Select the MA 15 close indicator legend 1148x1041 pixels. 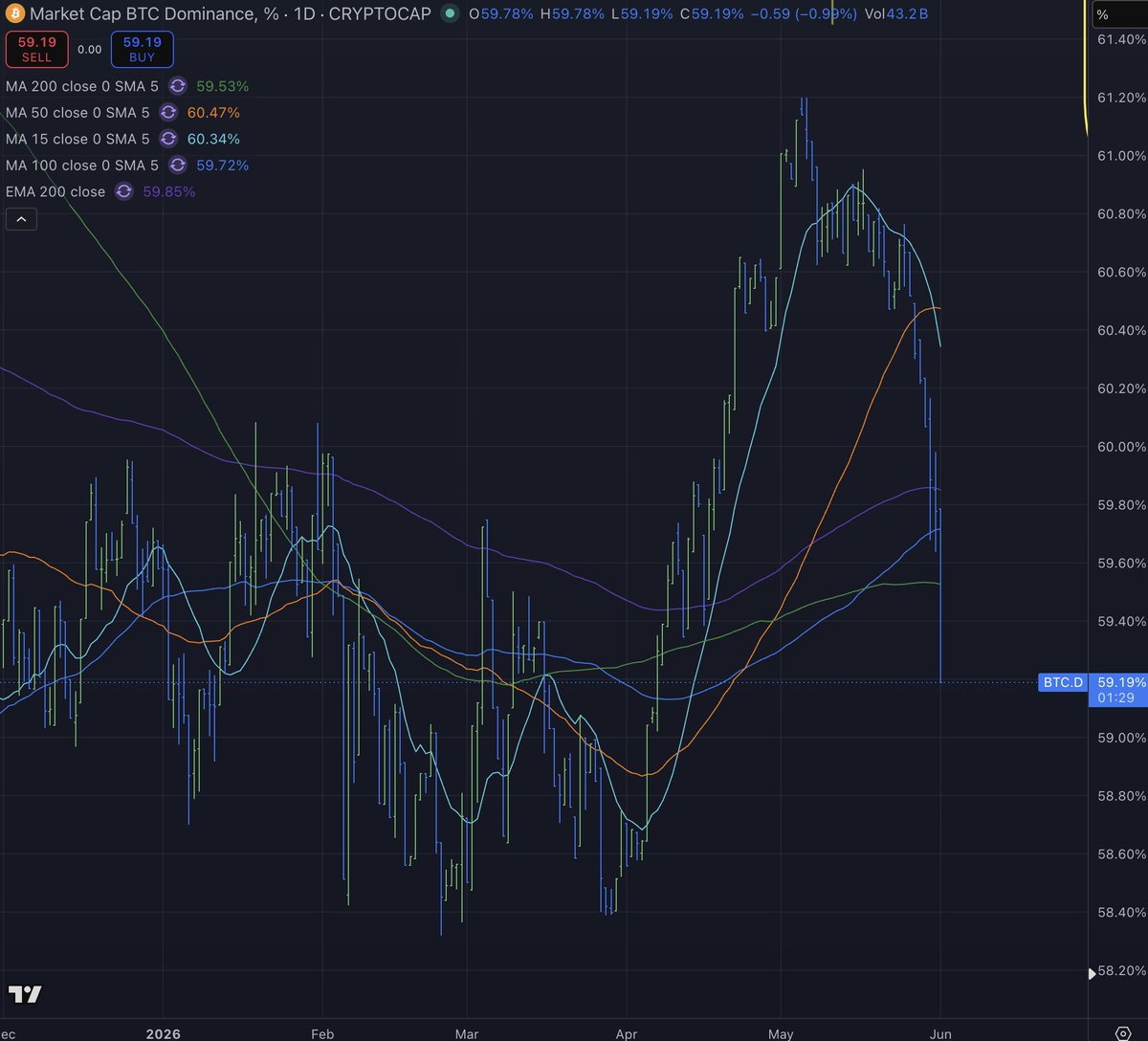(x=77, y=139)
